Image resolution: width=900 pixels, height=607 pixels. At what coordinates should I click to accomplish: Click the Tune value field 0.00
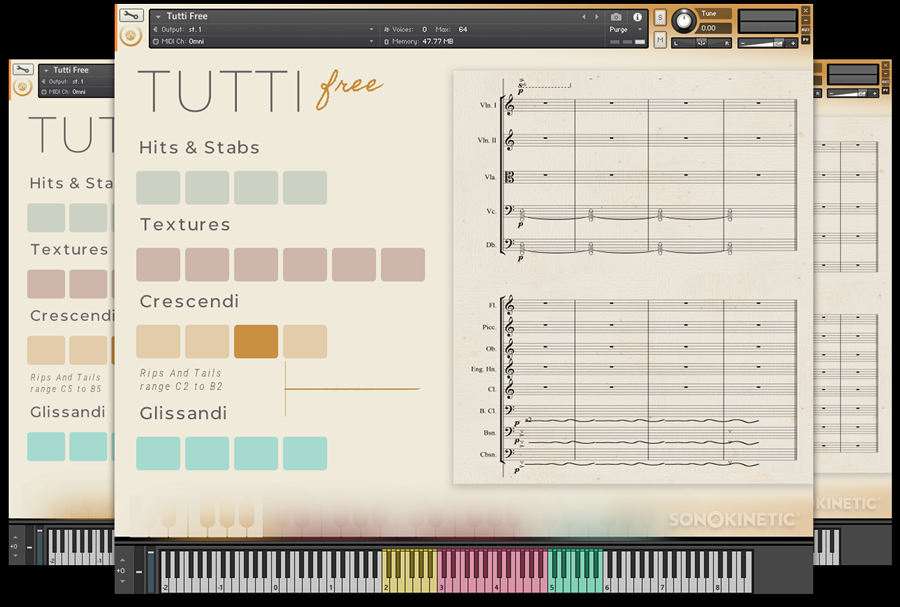click(715, 28)
